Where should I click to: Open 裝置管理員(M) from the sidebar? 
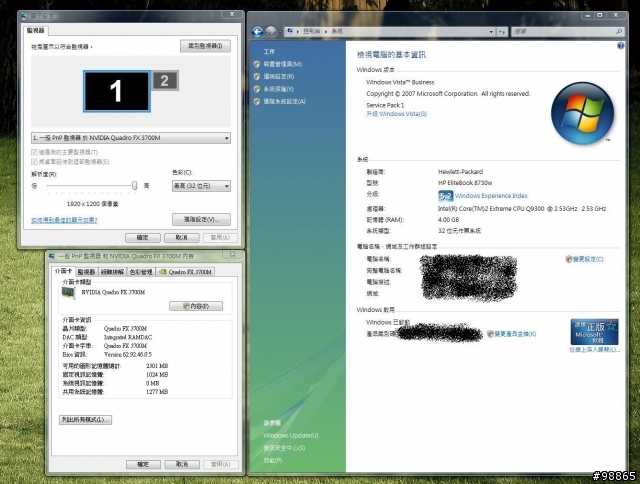282,64
